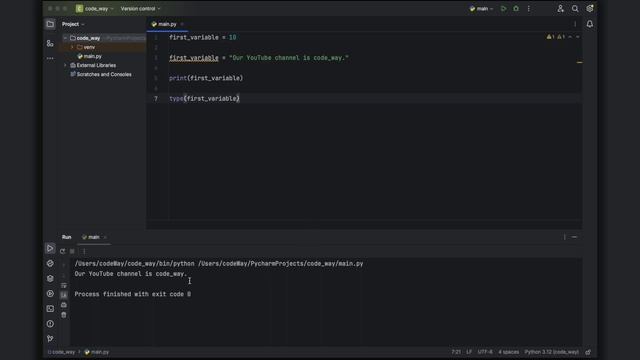Viewport: 640px width, 360px height.
Task: Go to next highlighted problem arrow
Action: coord(577,37)
